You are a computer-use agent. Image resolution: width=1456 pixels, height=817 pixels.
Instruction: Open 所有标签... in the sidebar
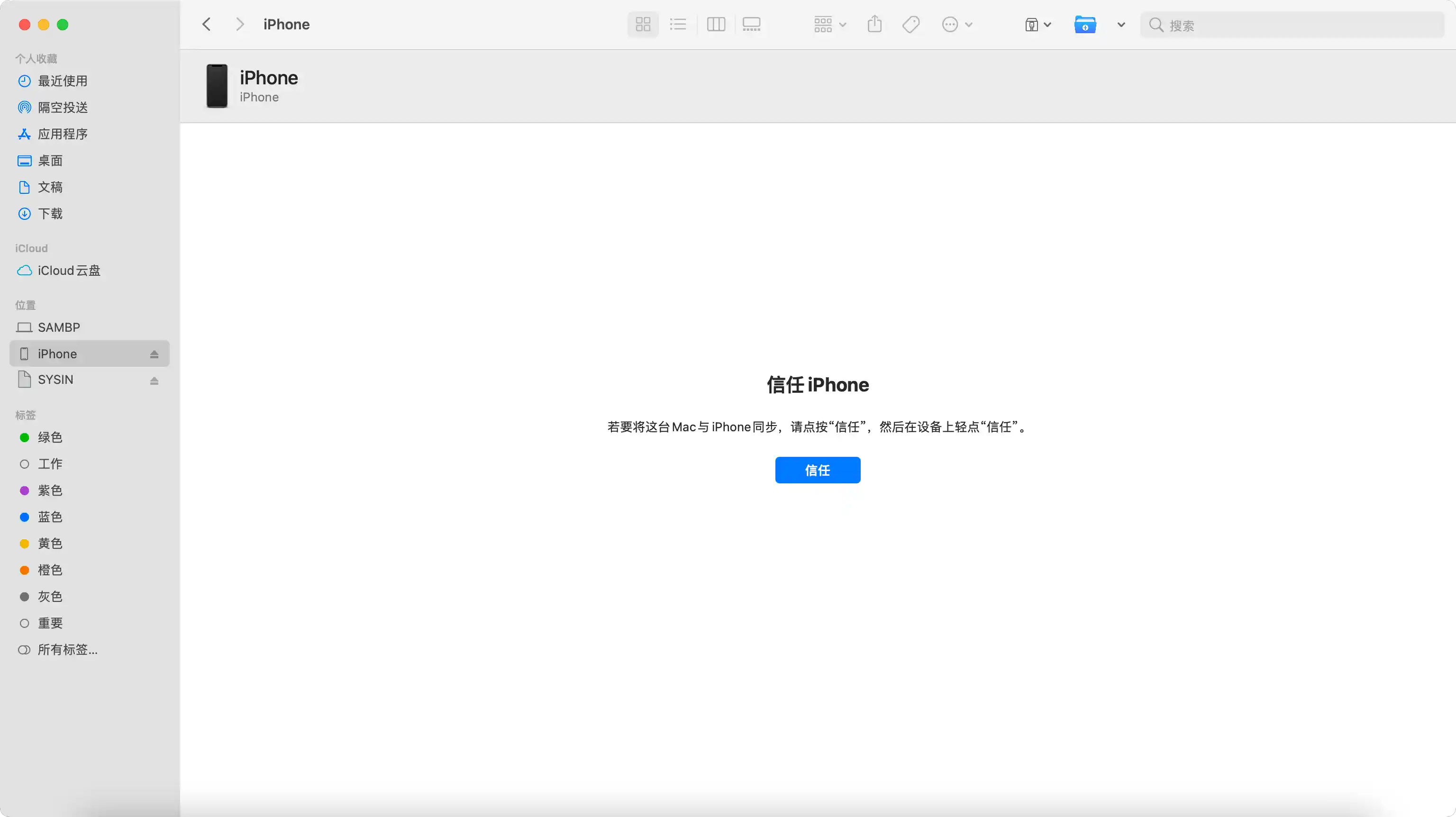click(x=89, y=650)
